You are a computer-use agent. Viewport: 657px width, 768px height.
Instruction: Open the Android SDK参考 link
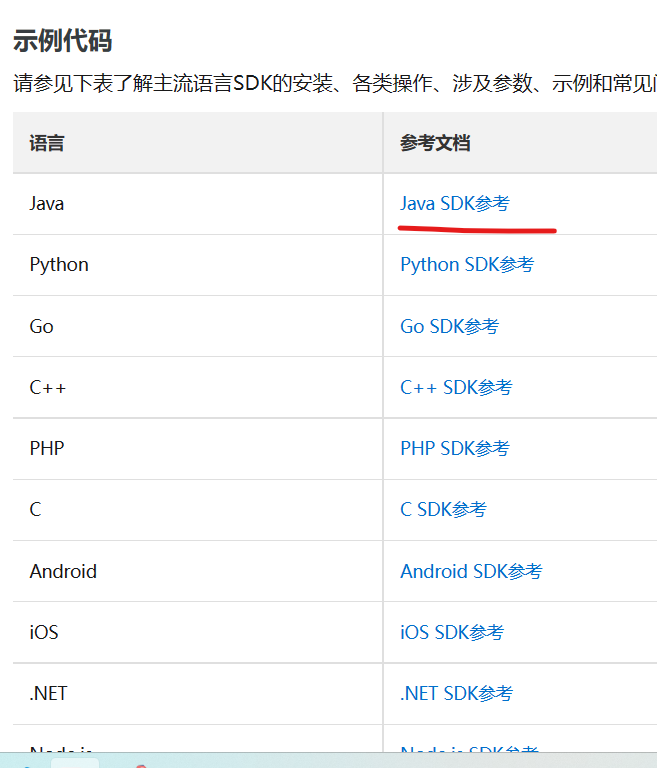click(x=471, y=572)
